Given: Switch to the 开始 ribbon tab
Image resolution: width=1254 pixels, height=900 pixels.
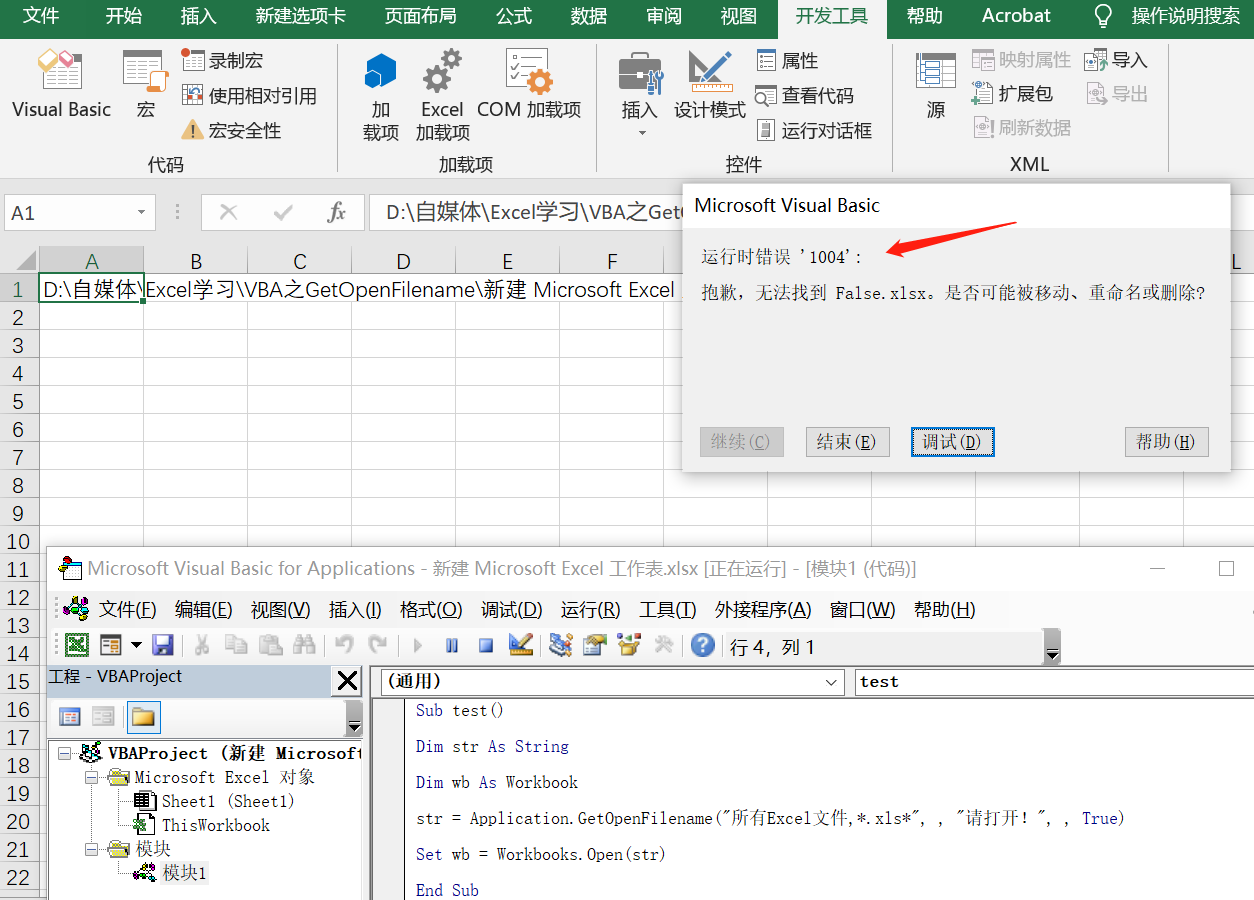Looking at the screenshot, I should tap(123, 16).
